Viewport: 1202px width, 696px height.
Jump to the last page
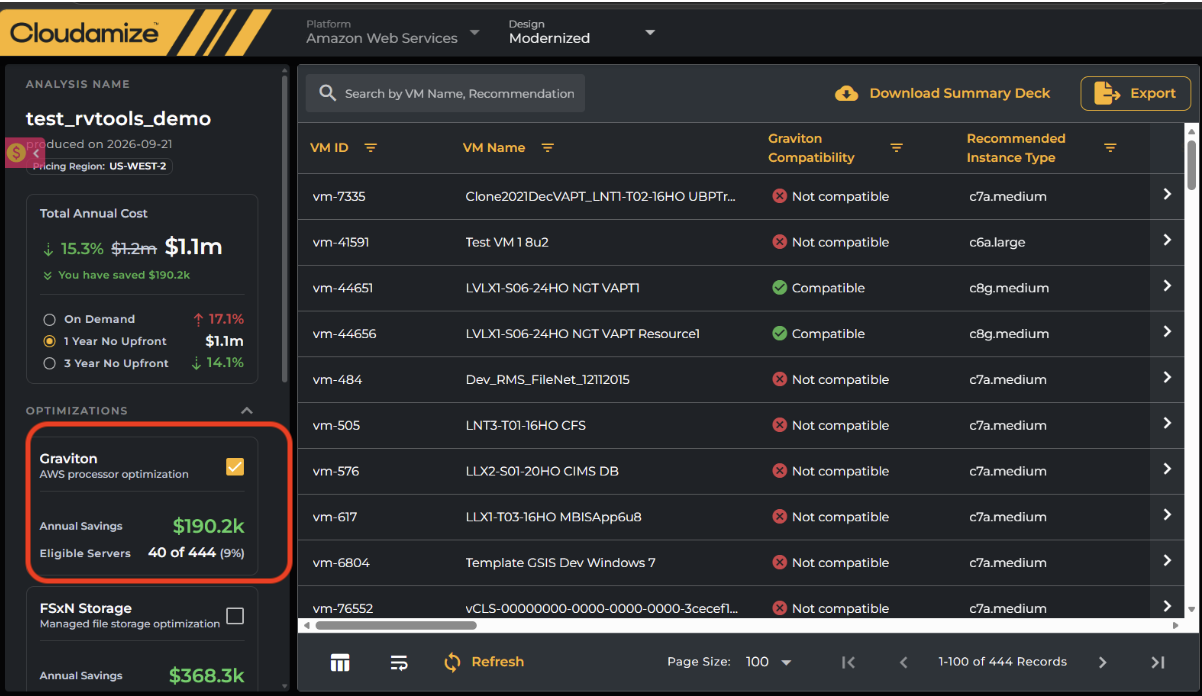pyautogui.click(x=1158, y=662)
